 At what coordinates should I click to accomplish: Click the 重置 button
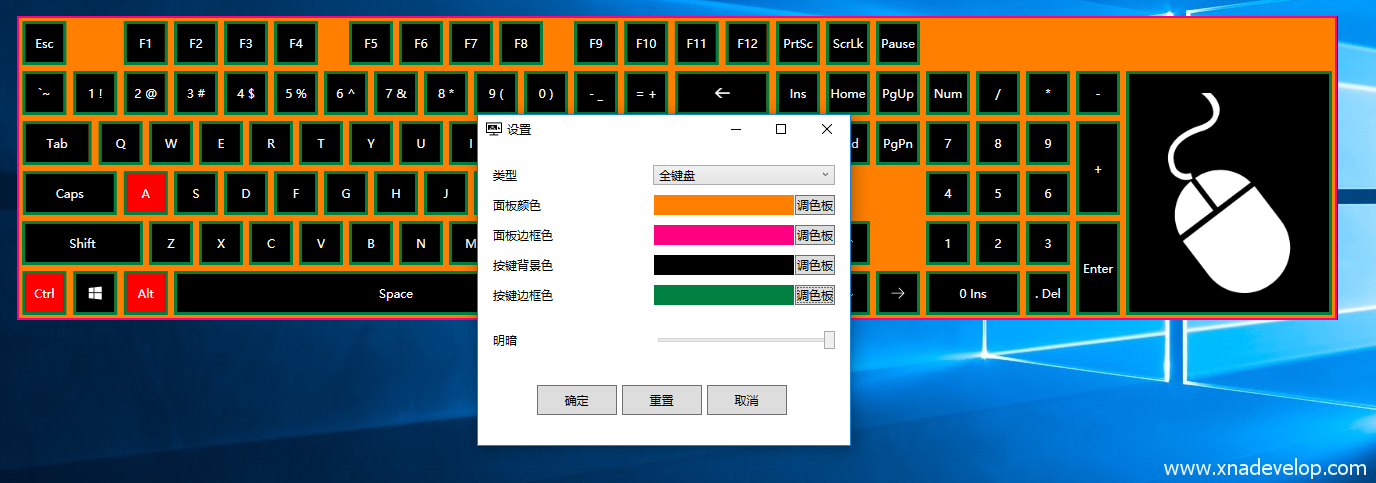point(661,400)
